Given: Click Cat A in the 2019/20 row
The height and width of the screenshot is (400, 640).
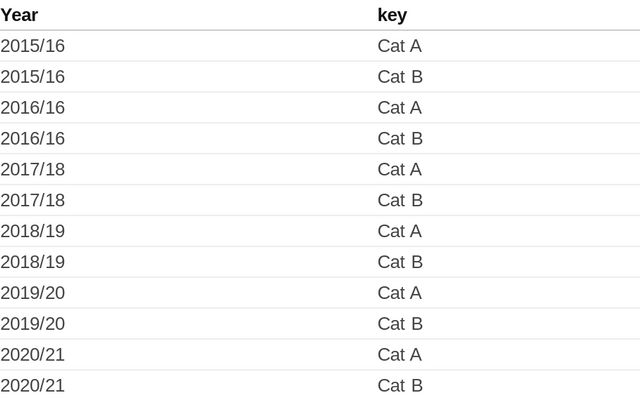Looking at the screenshot, I should (x=400, y=294).
